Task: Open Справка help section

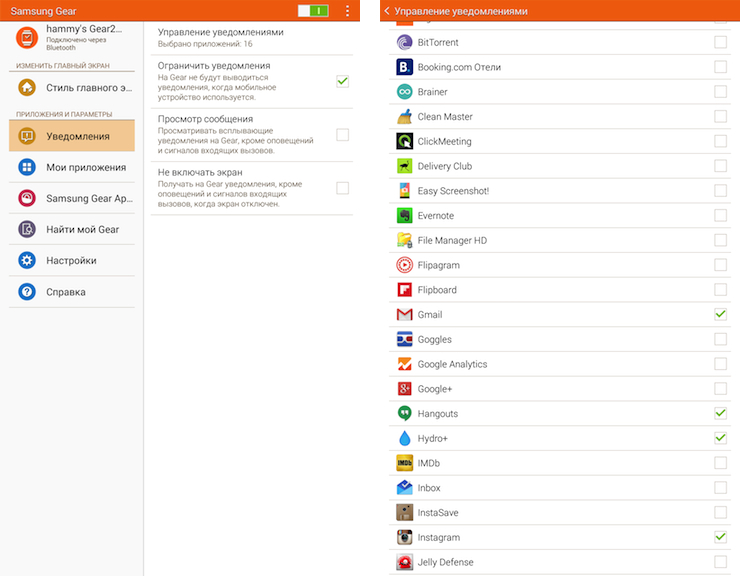Action: coord(72,292)
